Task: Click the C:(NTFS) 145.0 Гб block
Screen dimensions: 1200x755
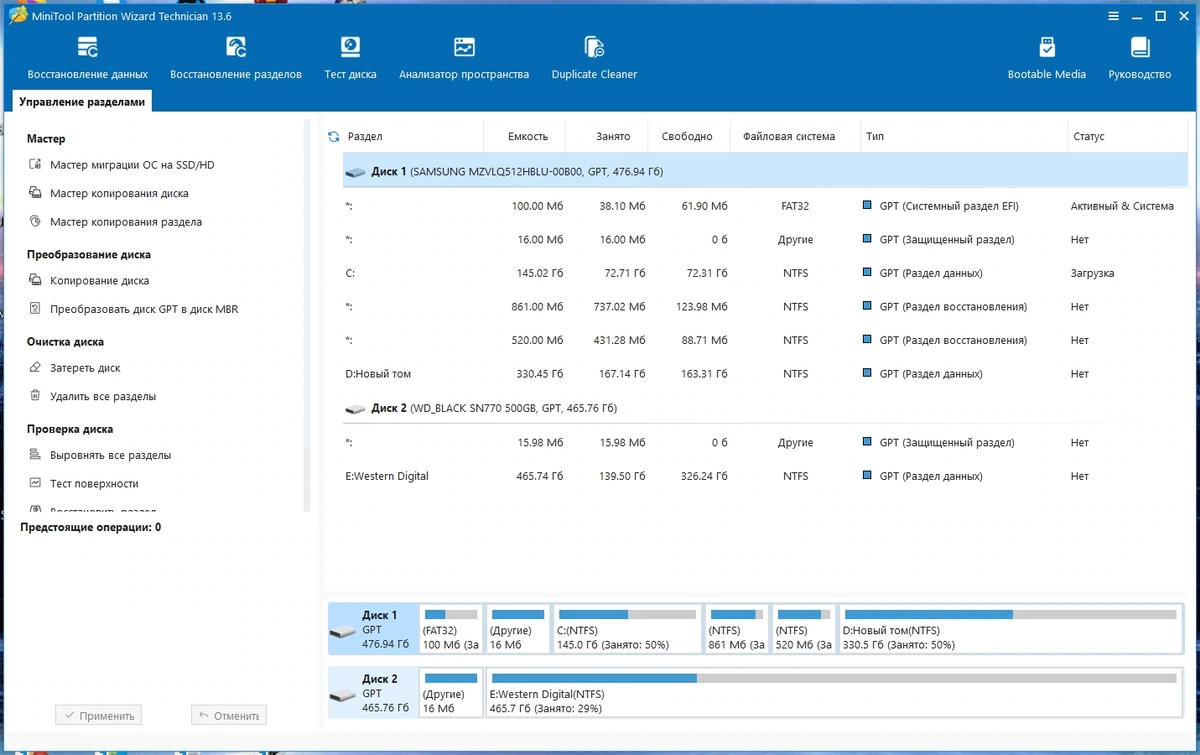Action: [x=627, y=629]
